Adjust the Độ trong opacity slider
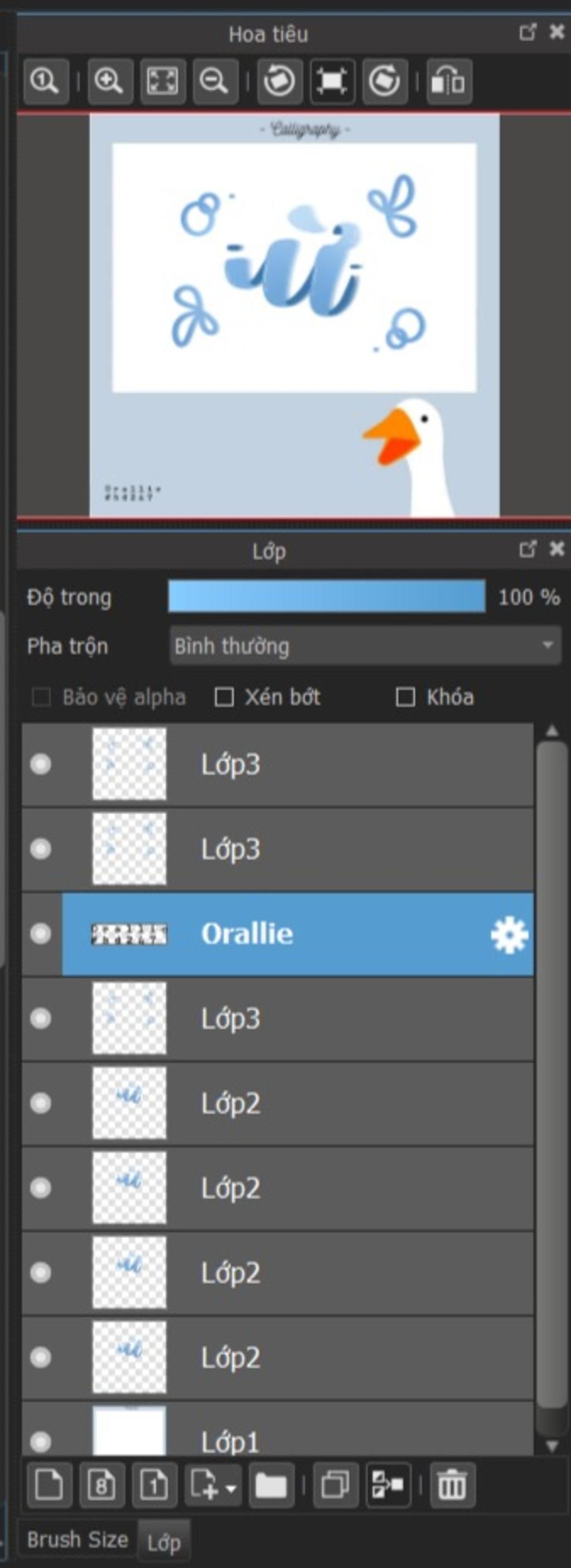The width and height of the screenshot is (571, 1568). tap(327, 596)
